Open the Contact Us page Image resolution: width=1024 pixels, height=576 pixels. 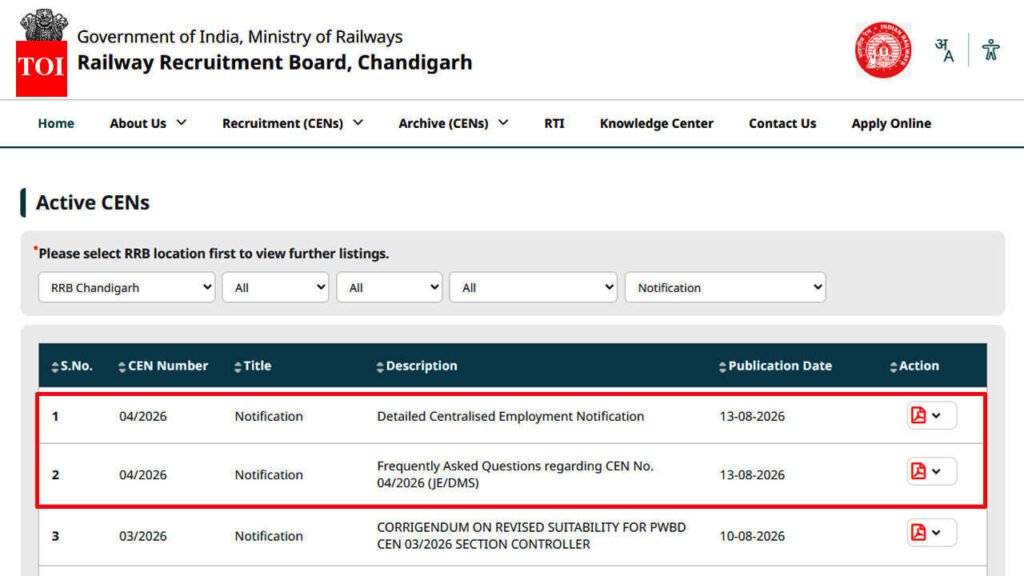click(x=782, y=123)
